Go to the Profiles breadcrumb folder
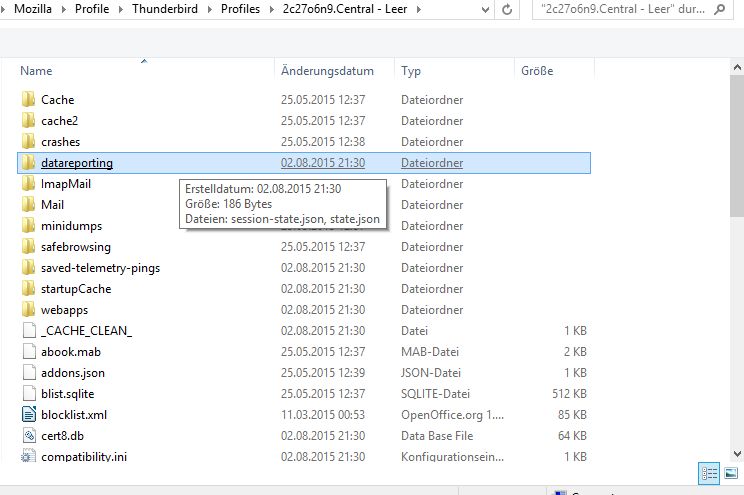Image resolution: width=744 pixels, height=495 pixels. pos(240,9)
